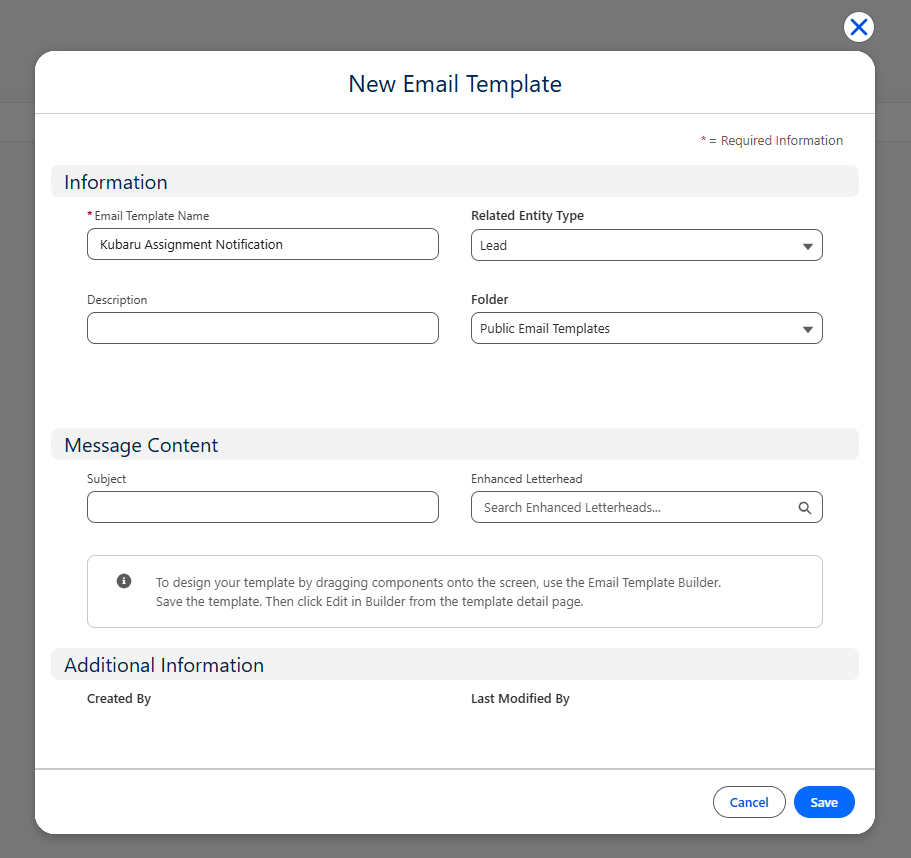Viewport: 911px width, 858px height.
Task: Click the Information section header
Action: (116, 182)
